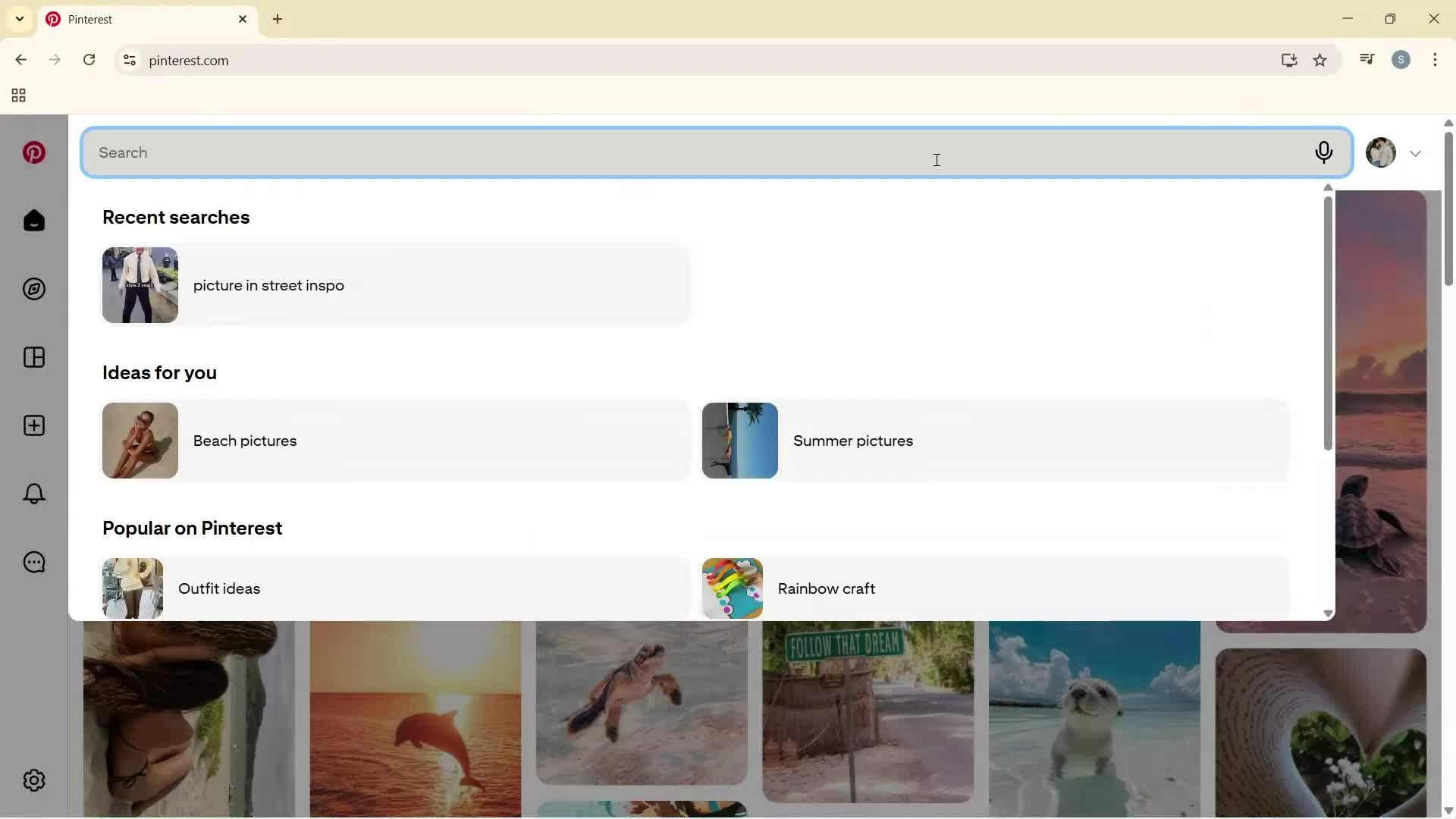Click the 'picture in street inspo' recent search
The image size is (1456, 819).
click(x=268, y=285)
